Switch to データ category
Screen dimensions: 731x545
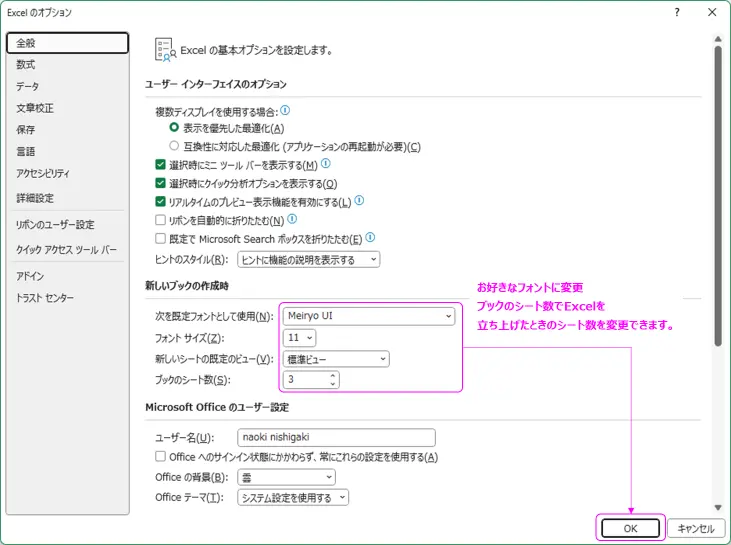coord(68,86)
